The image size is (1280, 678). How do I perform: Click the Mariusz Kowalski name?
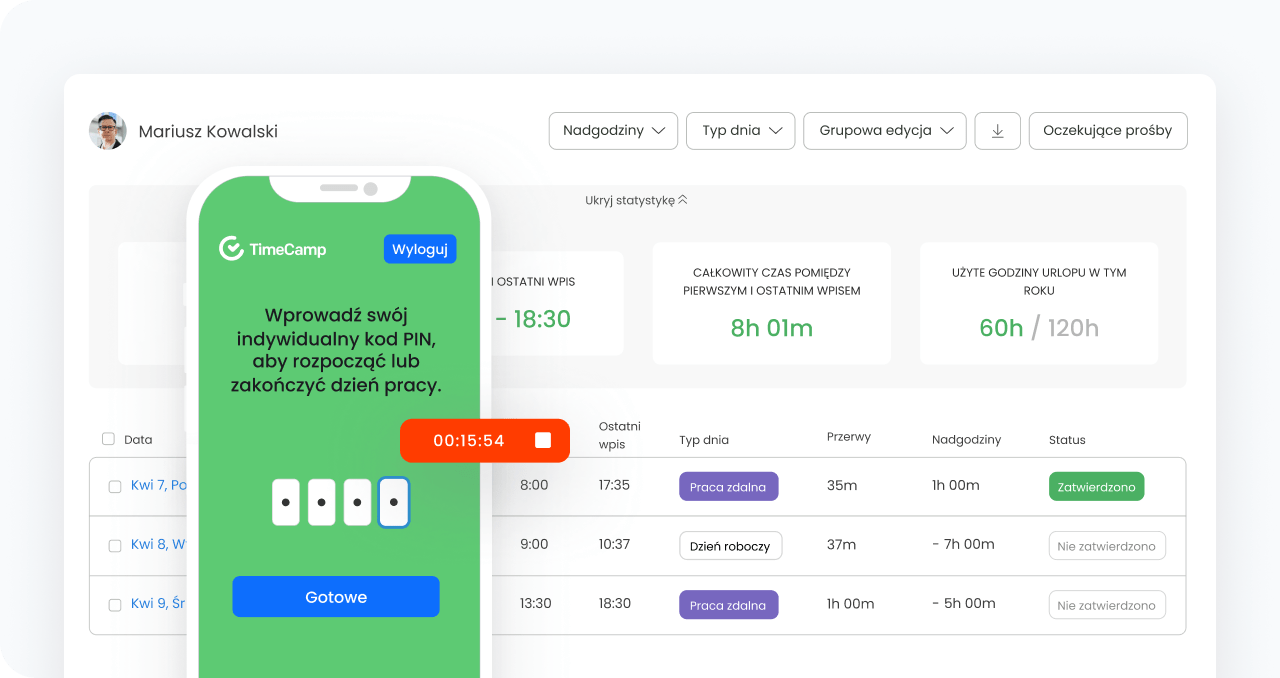coord(208,132)
